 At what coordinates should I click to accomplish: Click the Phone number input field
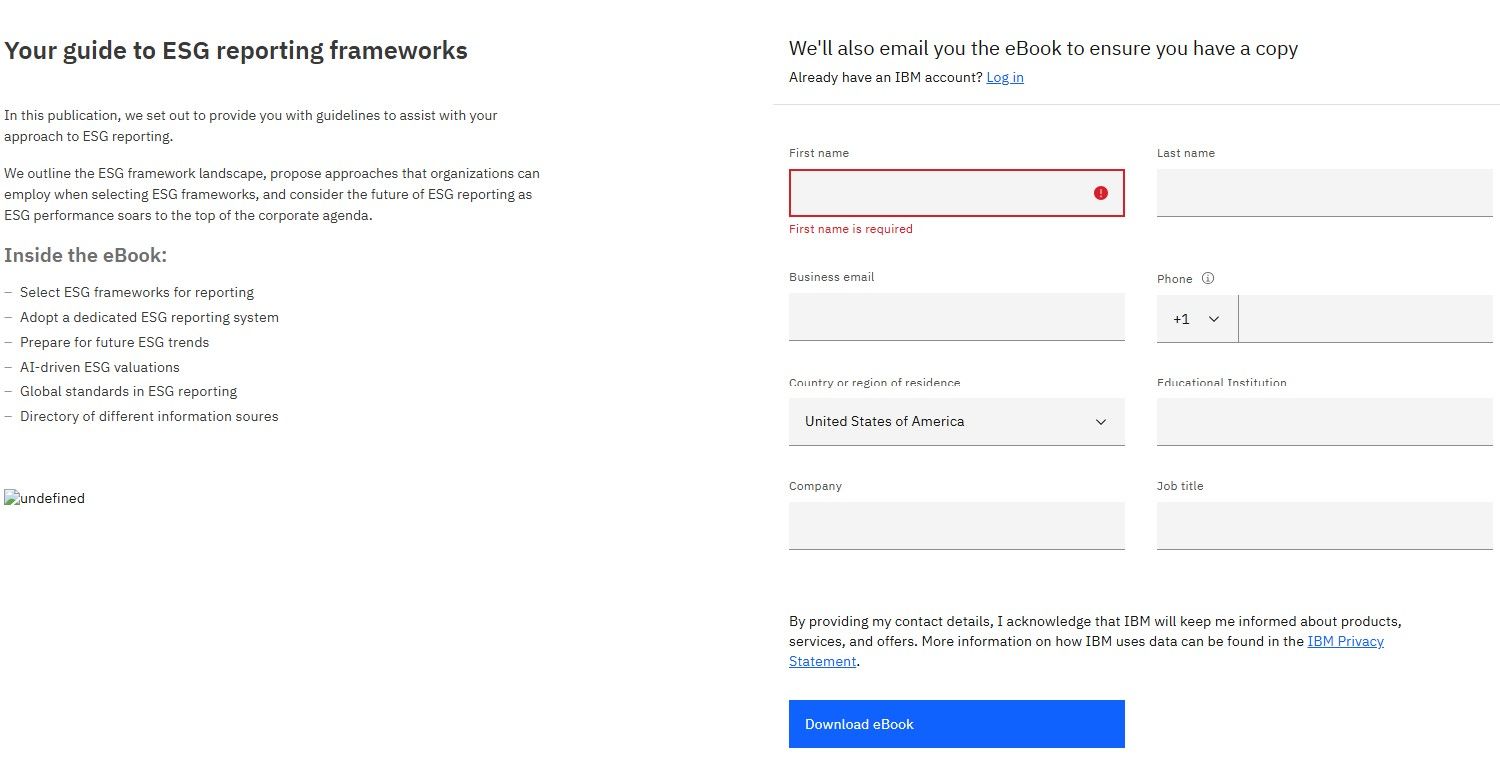[1365, 319]
